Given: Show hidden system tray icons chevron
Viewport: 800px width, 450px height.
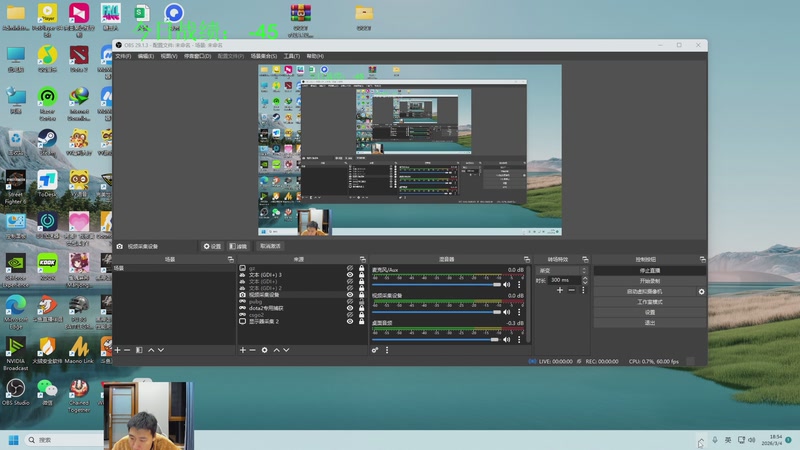Looking at the screenshot, I should click(701, 440).
